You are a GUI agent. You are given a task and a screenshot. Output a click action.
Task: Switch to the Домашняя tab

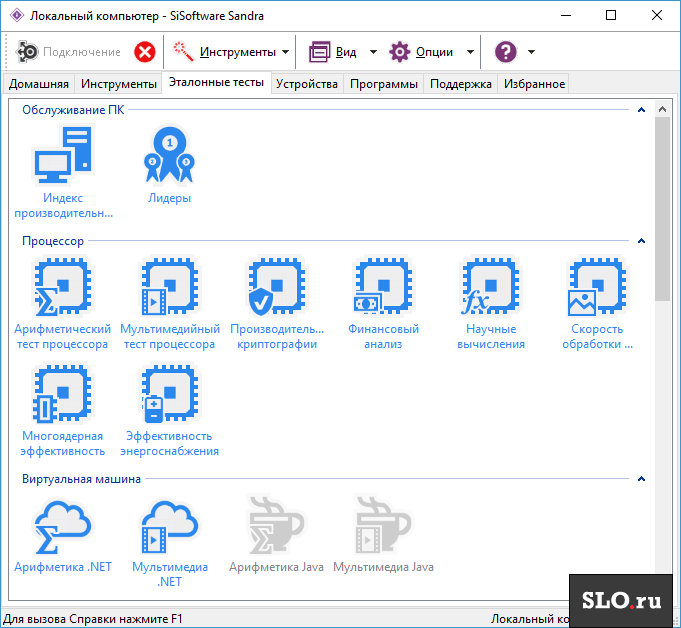[x=39, y=84]
